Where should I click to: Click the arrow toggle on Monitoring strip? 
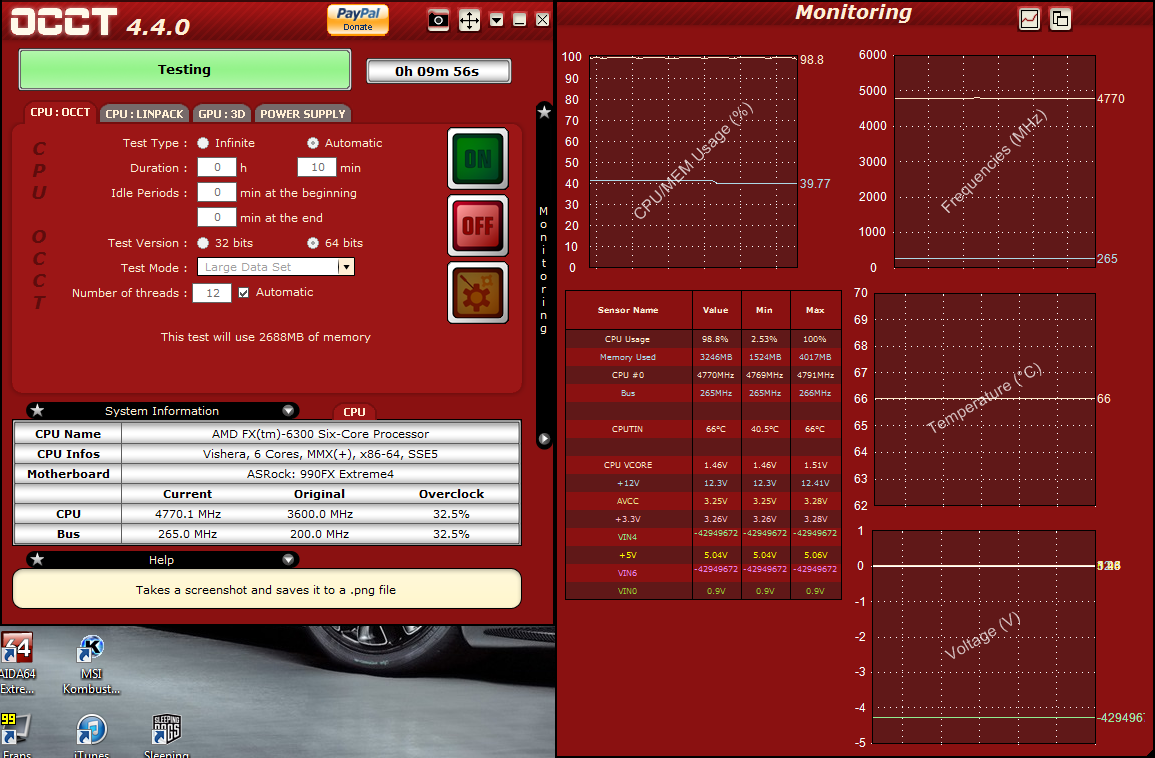(544, 439)
